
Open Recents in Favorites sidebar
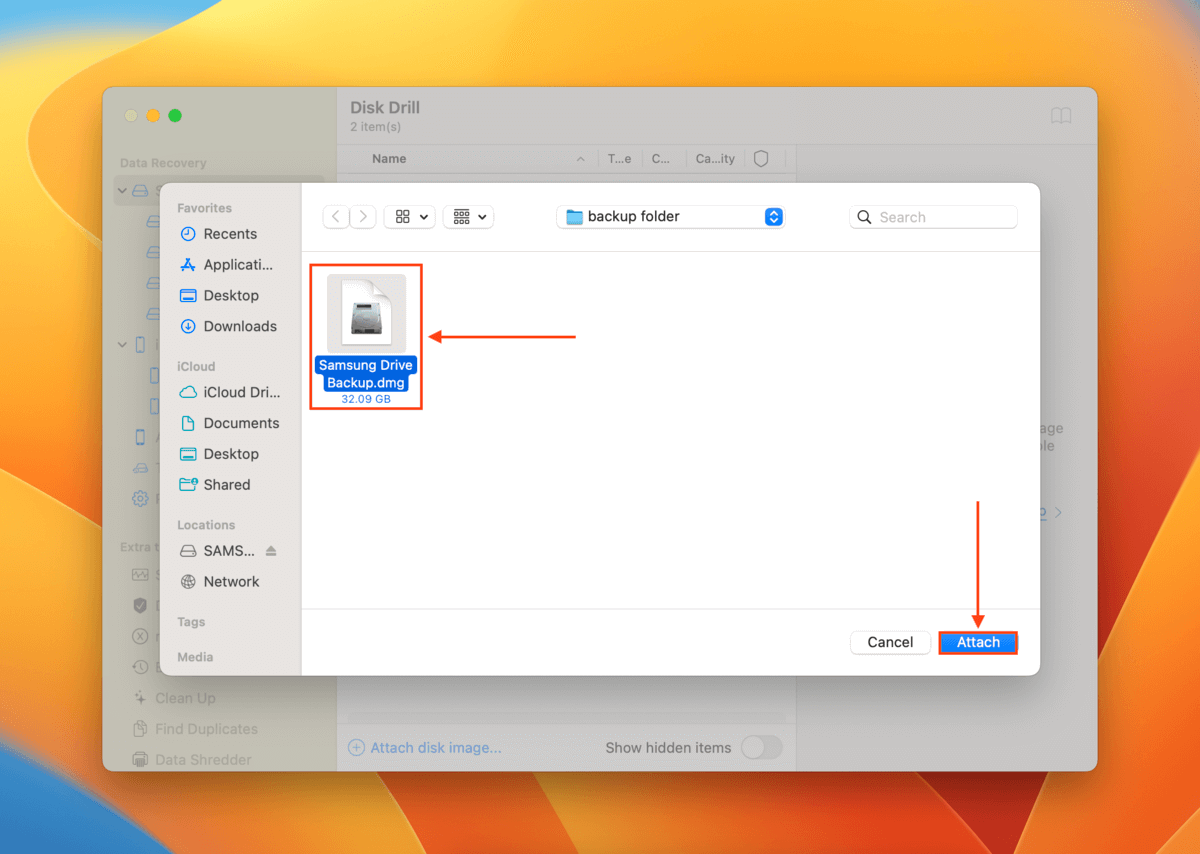point(230,234)
